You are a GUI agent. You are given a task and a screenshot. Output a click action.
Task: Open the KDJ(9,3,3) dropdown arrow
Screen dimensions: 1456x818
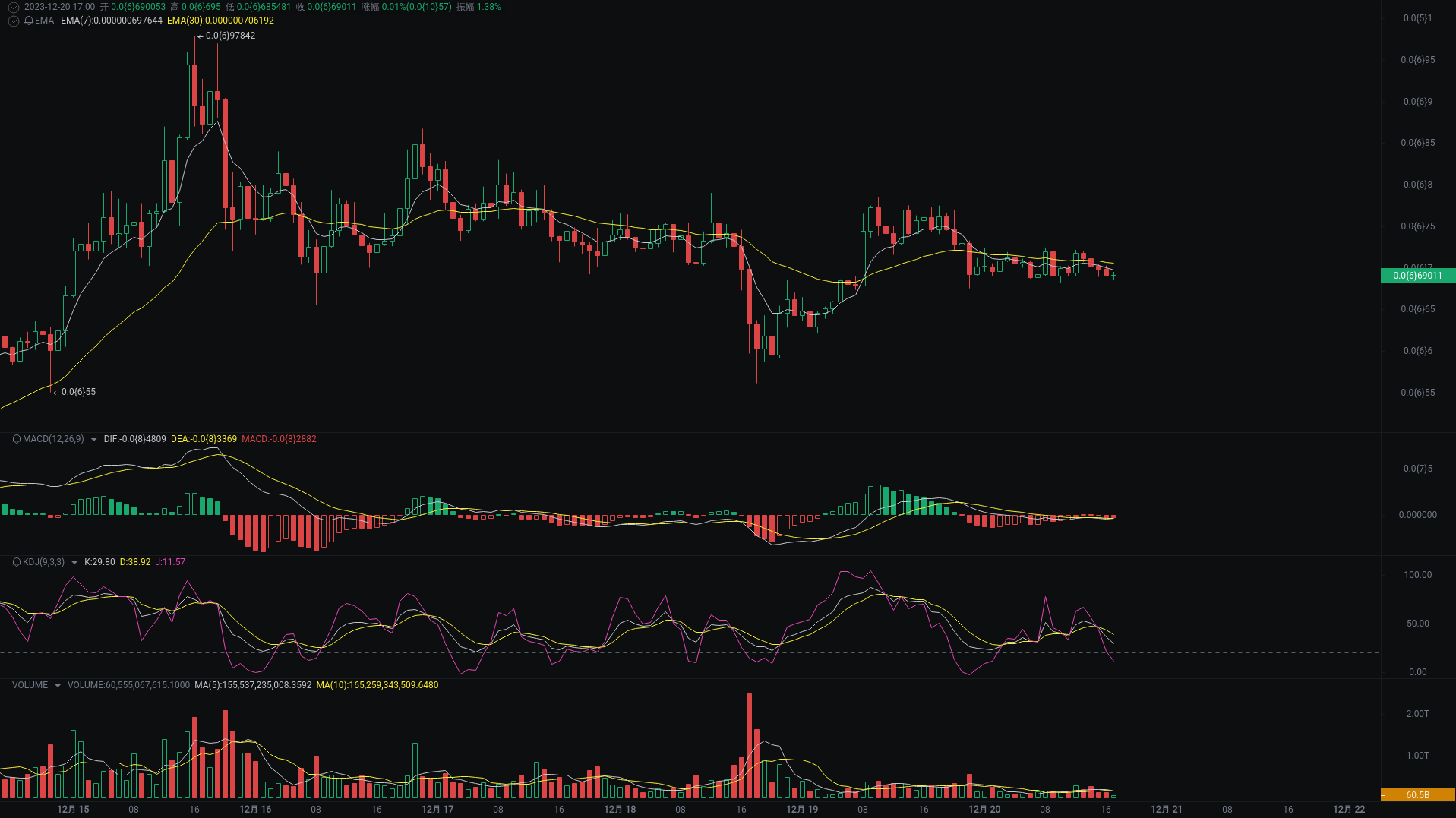coord(74,562)
